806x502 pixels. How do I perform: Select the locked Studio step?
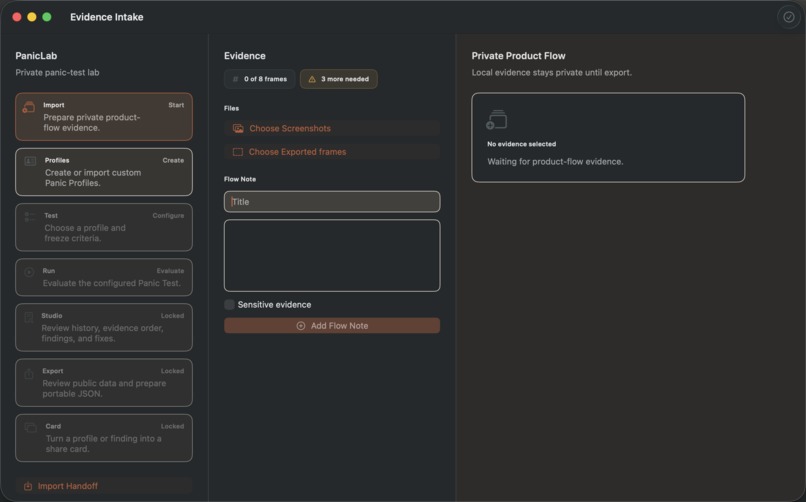pyautogui.click(x=104, y=327)
